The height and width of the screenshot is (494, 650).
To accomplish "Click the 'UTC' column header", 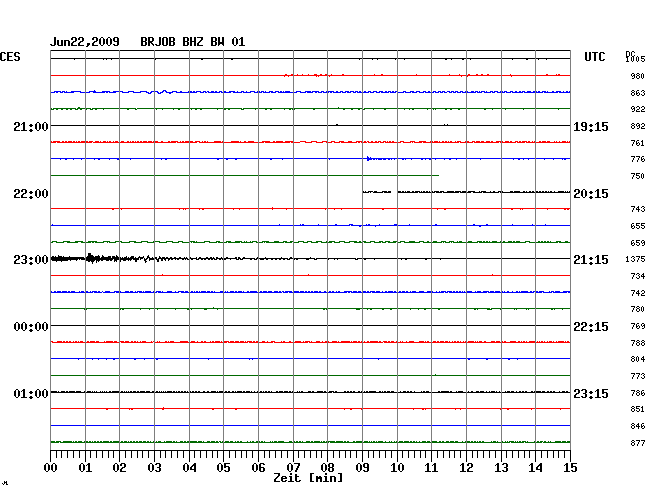I will click(594, 57).
